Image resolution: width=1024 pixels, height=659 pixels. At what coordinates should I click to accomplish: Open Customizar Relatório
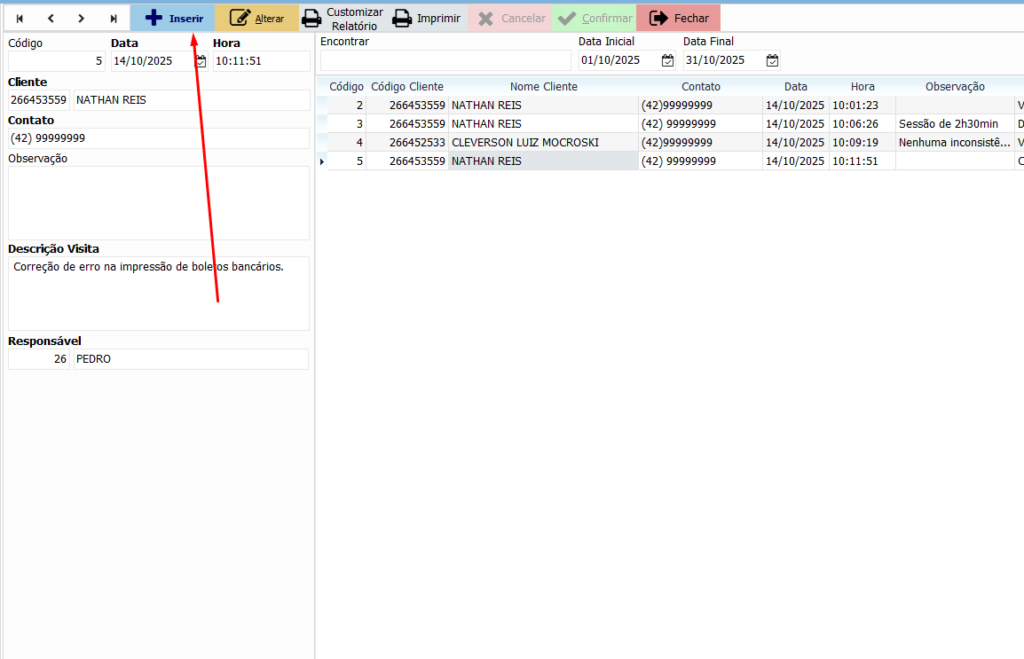[343, 18]
